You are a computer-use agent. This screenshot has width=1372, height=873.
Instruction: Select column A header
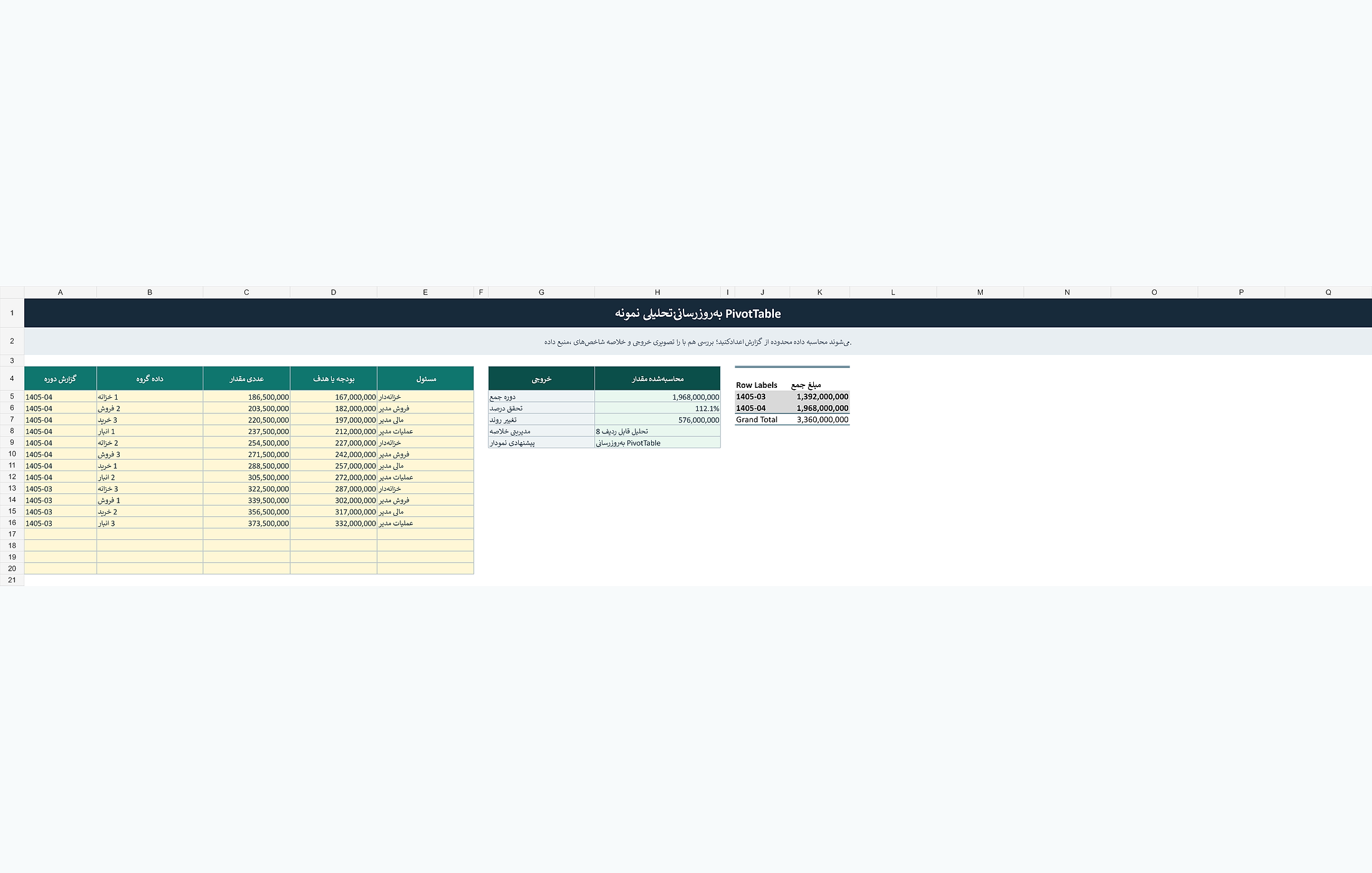pos(60,292)
